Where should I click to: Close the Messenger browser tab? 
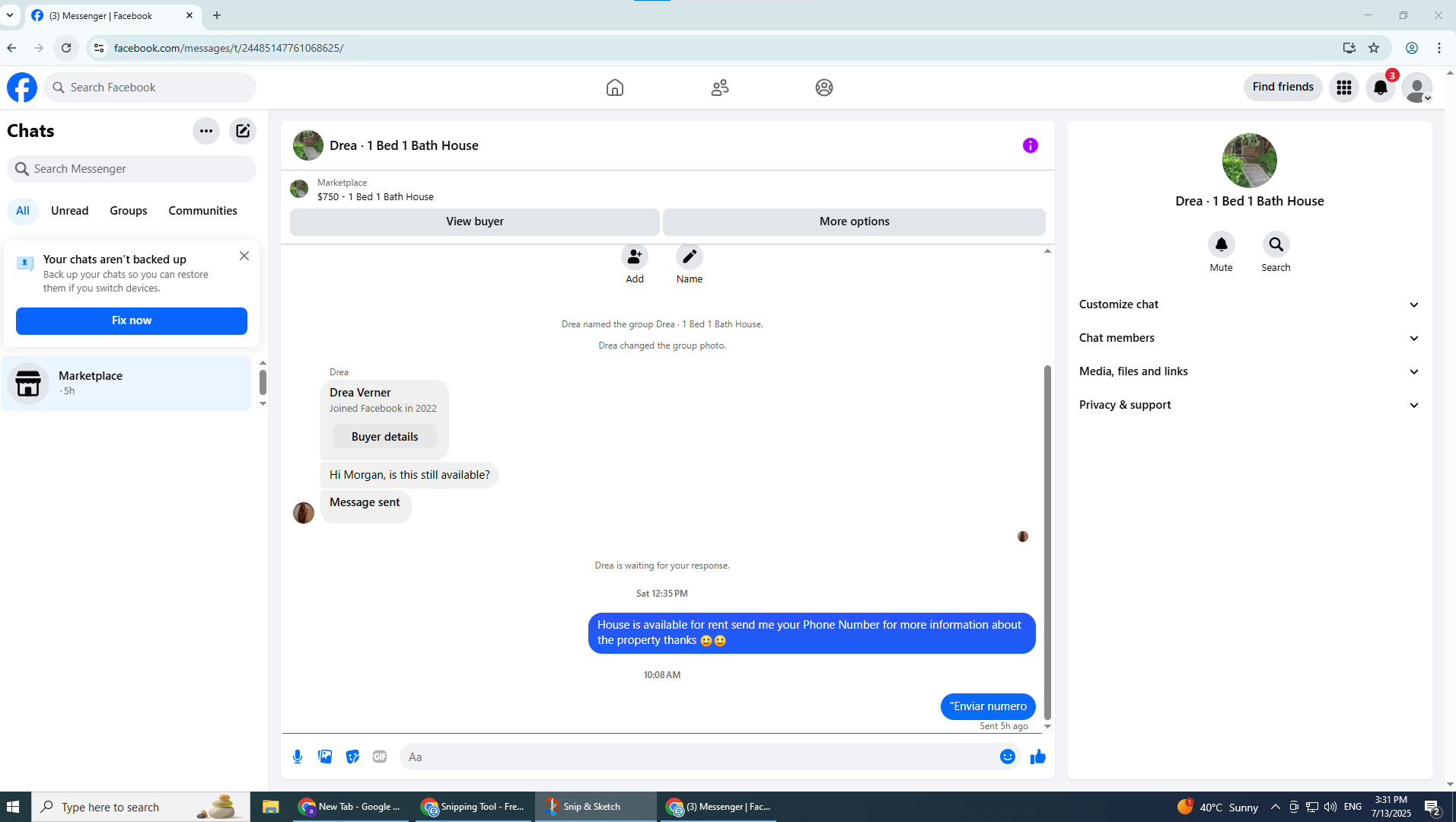pos(190,15)
